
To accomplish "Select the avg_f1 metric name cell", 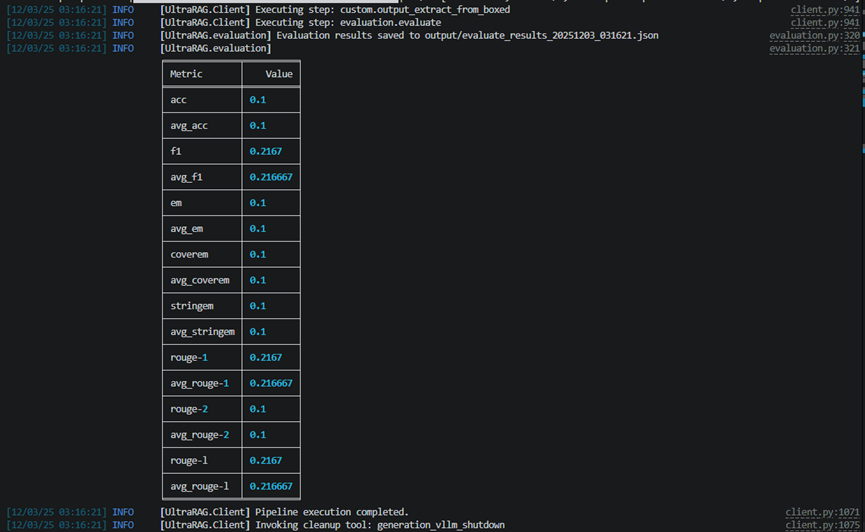I will pyautogui.click(x=202, y=177).
